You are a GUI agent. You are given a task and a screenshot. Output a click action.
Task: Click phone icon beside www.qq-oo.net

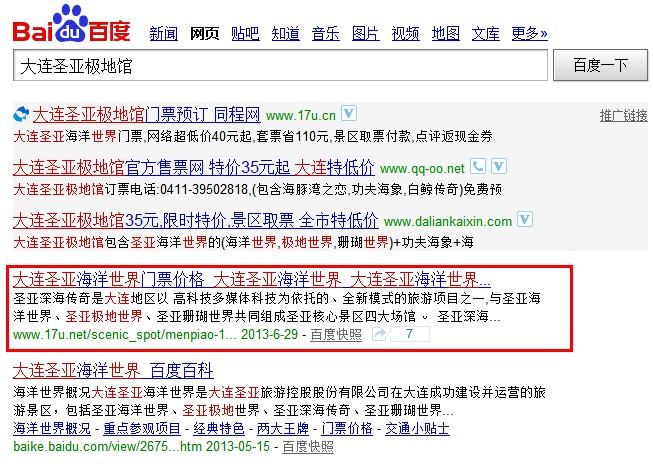[478, 167]
